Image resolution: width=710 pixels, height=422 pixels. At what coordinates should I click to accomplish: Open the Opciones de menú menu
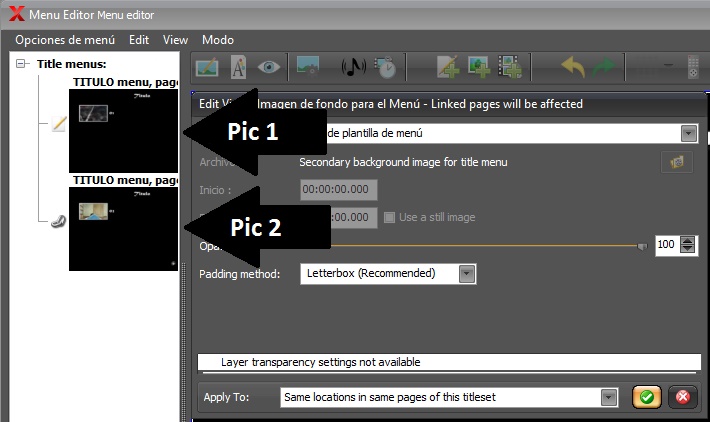point(65,40)
